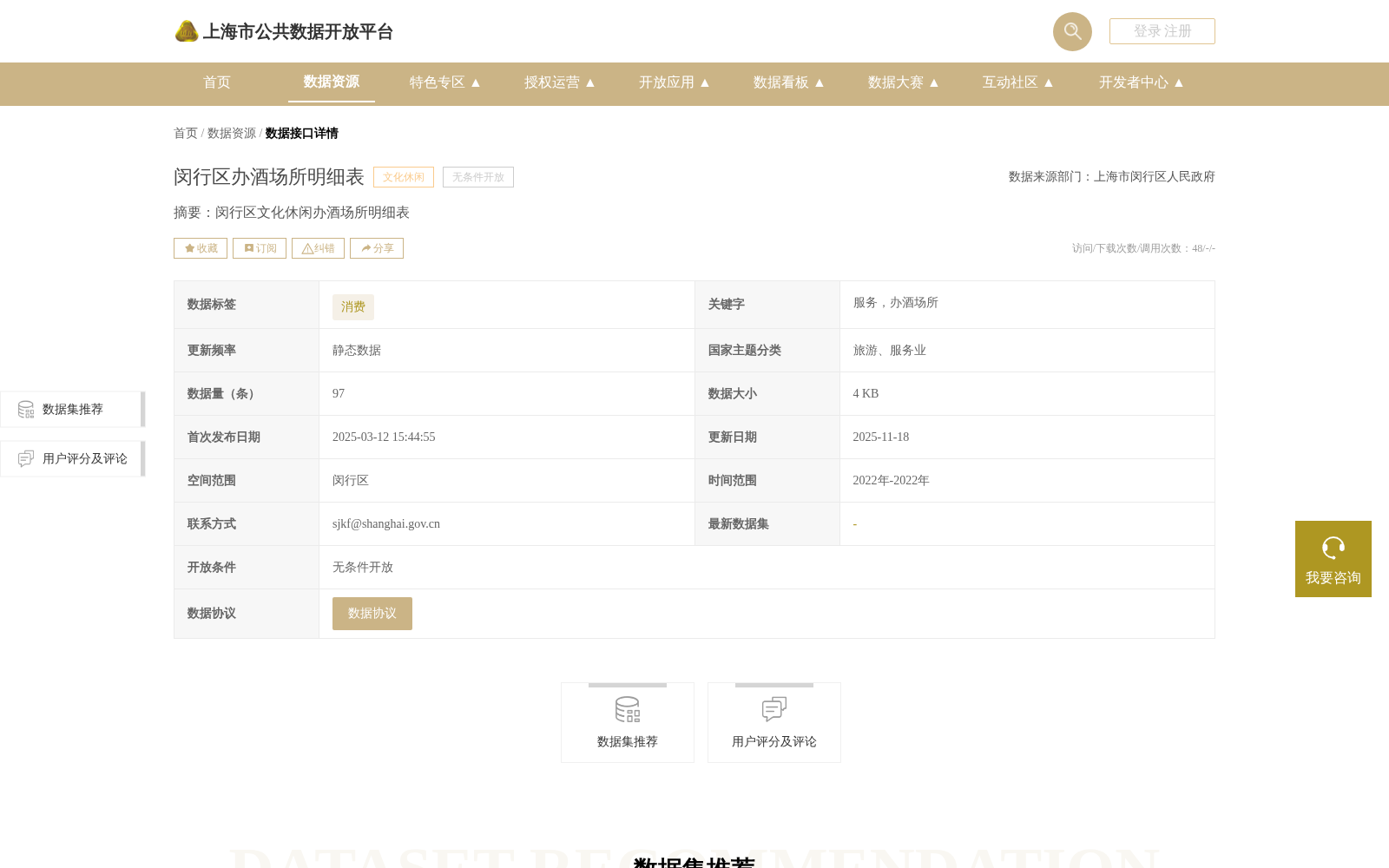This screenshot has width=1389, height=868.
Task: Click the 4 KB data size value
Action: point(866,394)
